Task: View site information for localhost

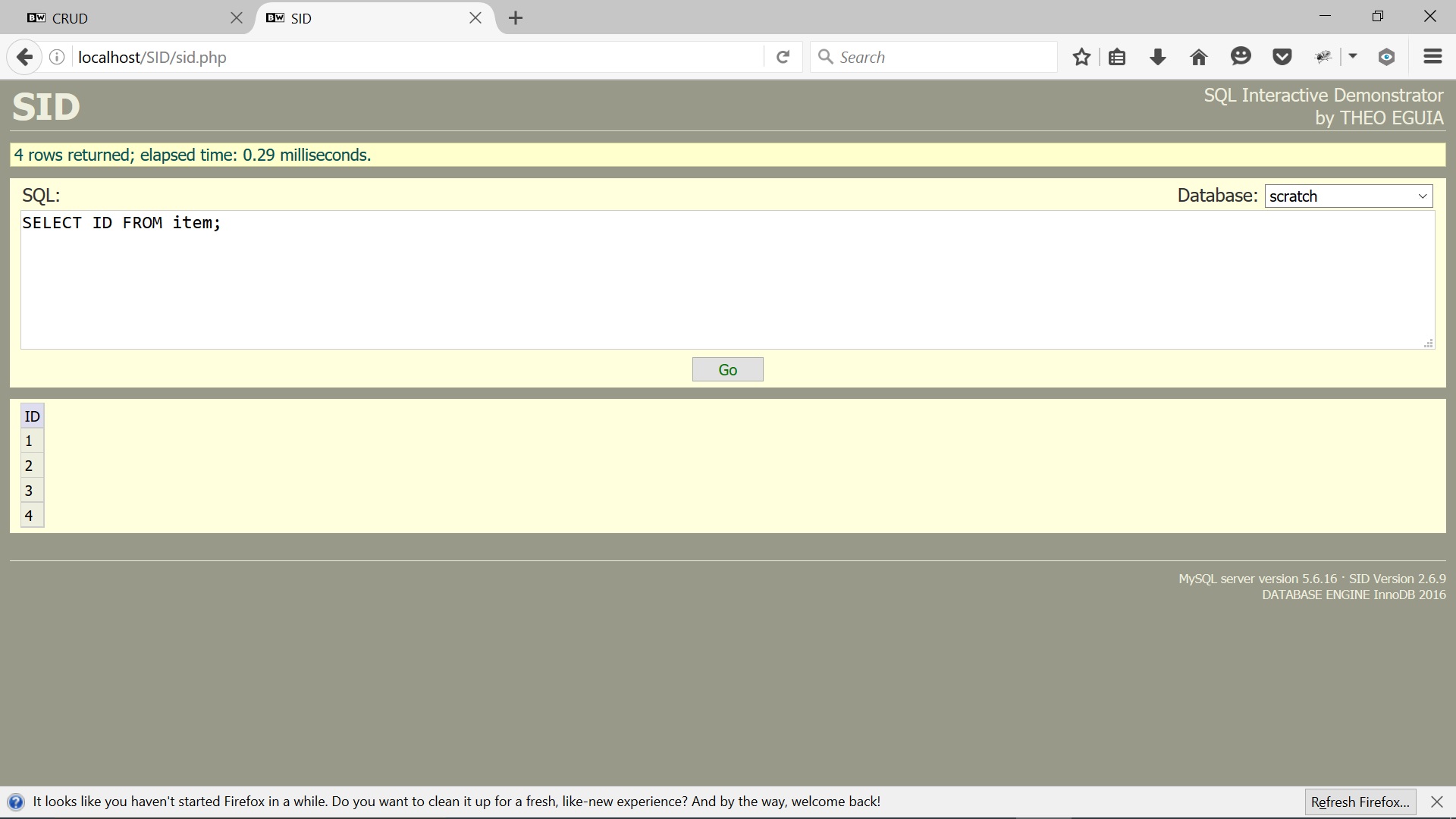Action: pyautogui.click(x=56, y=57)
